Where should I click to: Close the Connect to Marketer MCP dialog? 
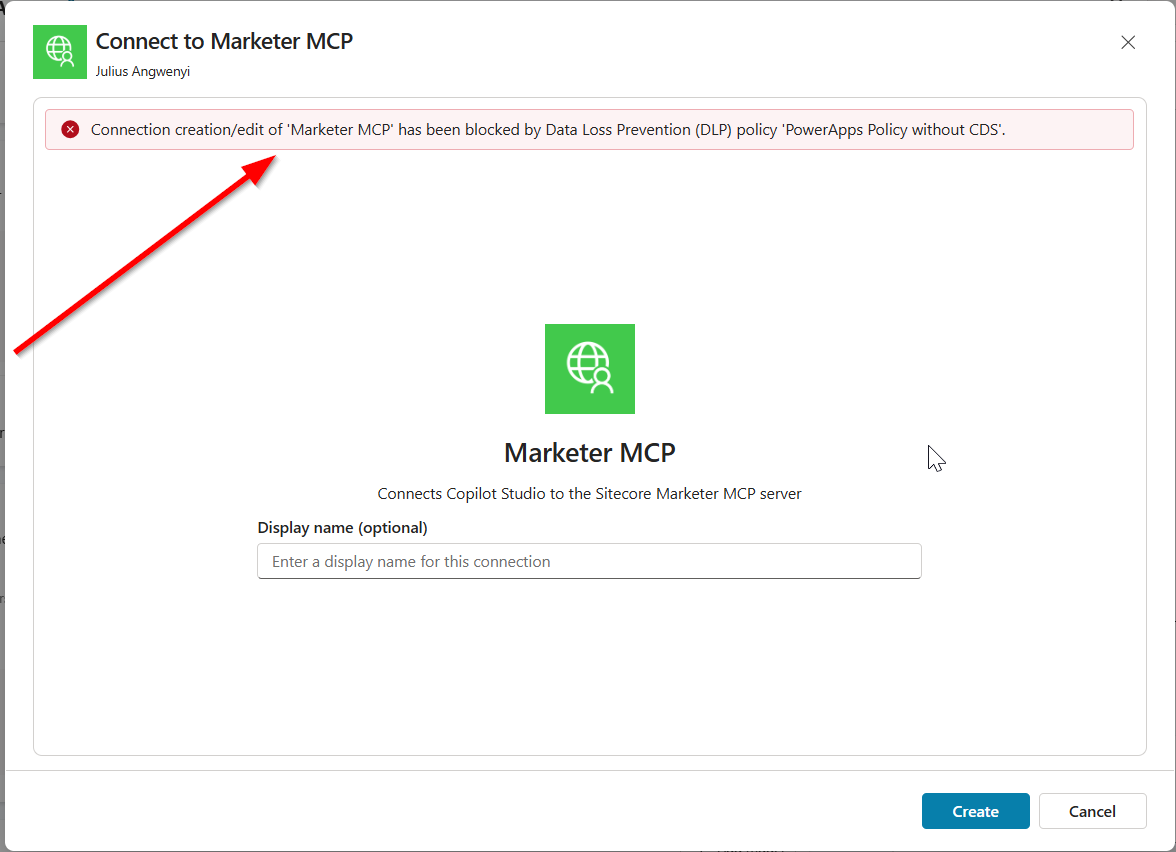[1127, 43]
